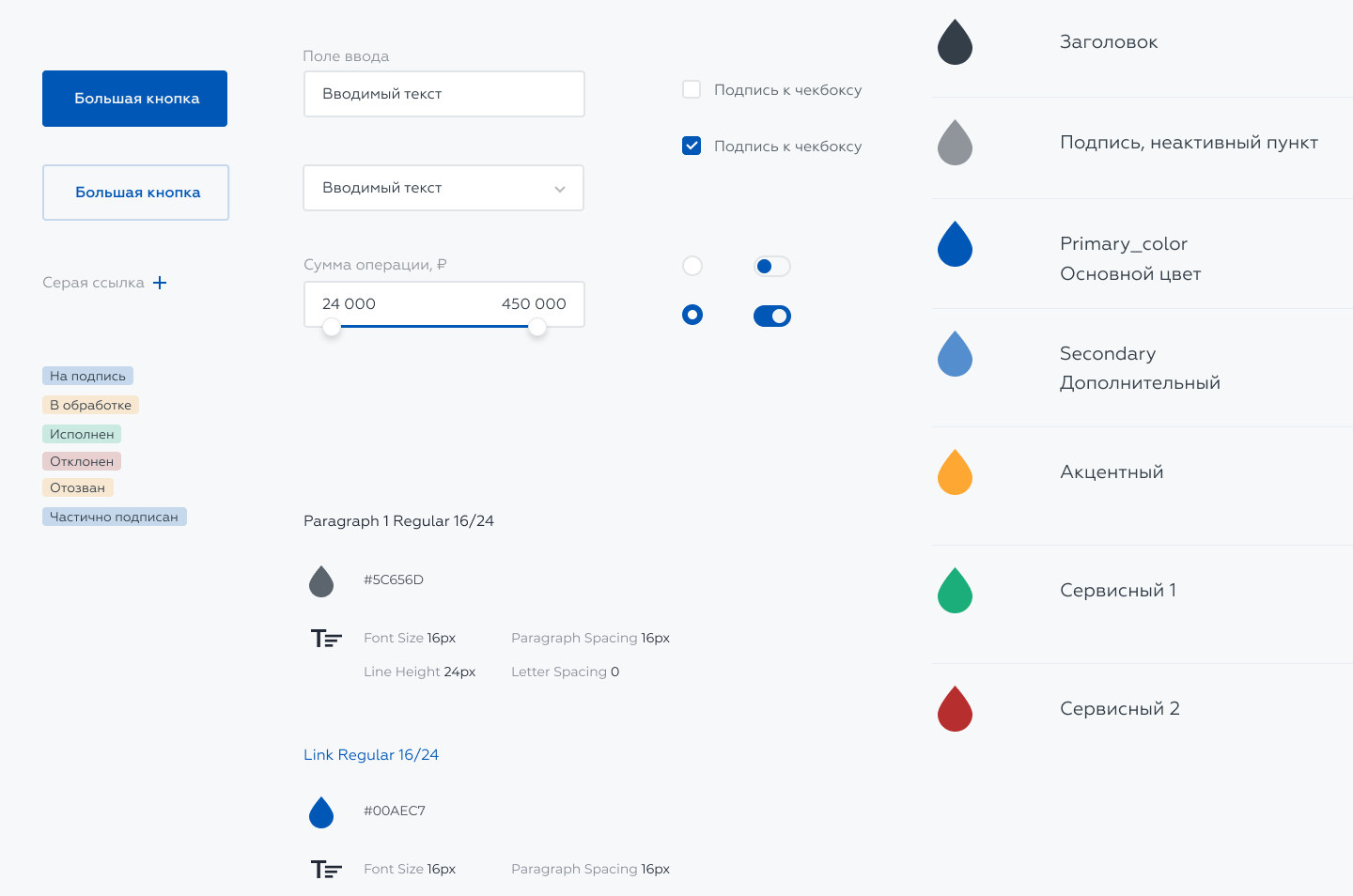This screenshot has height=896, width=1353.
Task: Click the filled blue 'Большая кнопка' button
Action: (x=134, y=99)
